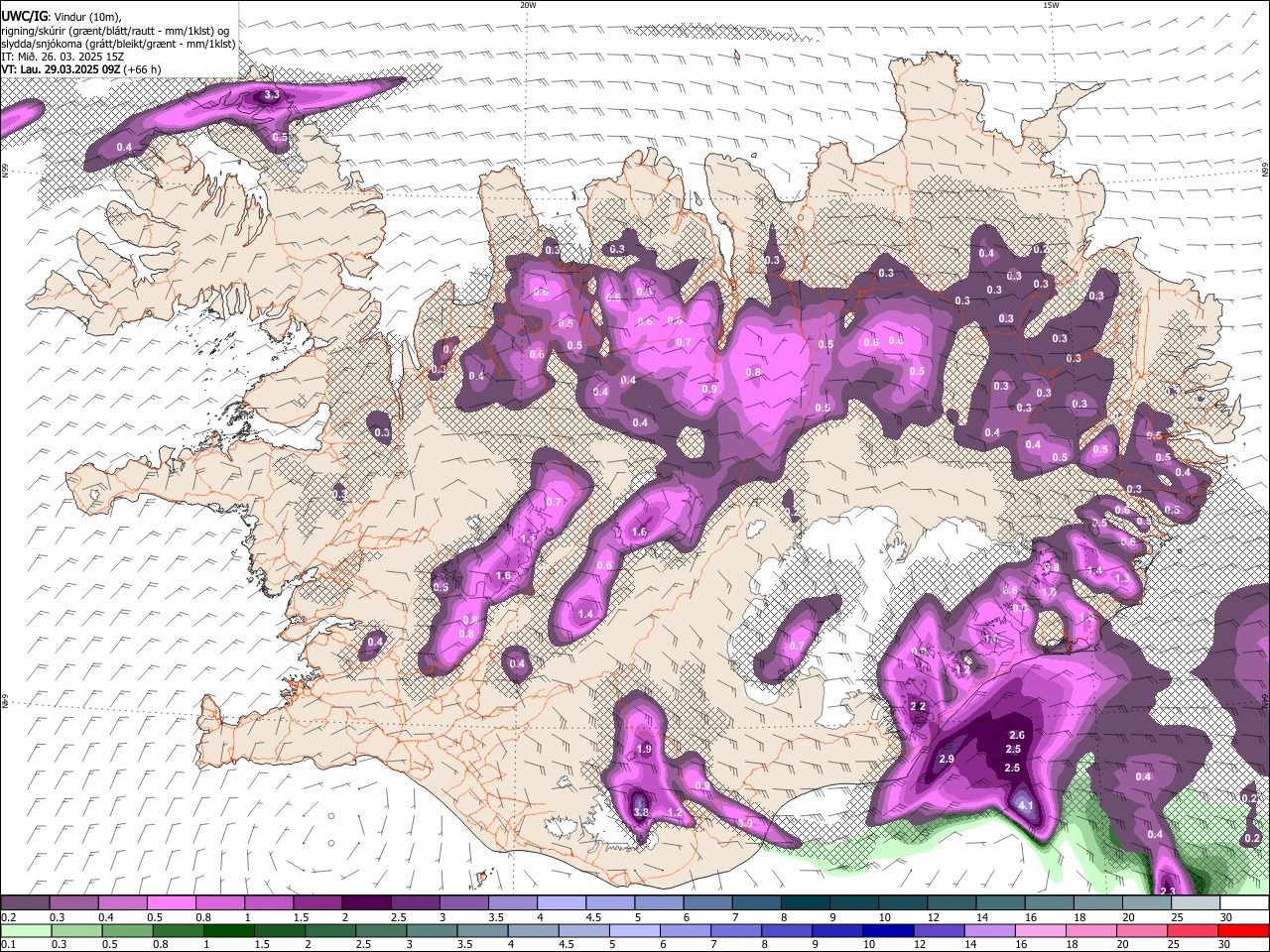
Task: Pick the deep navy blue swatch labelled 10 on rain scale
Action: click(x=887, y=931)
